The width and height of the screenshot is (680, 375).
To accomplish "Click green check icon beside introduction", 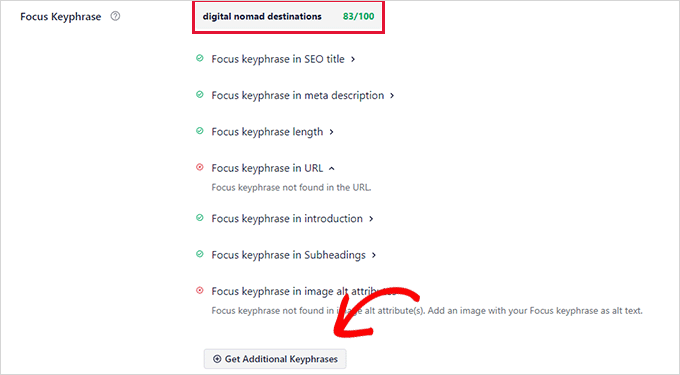I will [x=199, y=218].
